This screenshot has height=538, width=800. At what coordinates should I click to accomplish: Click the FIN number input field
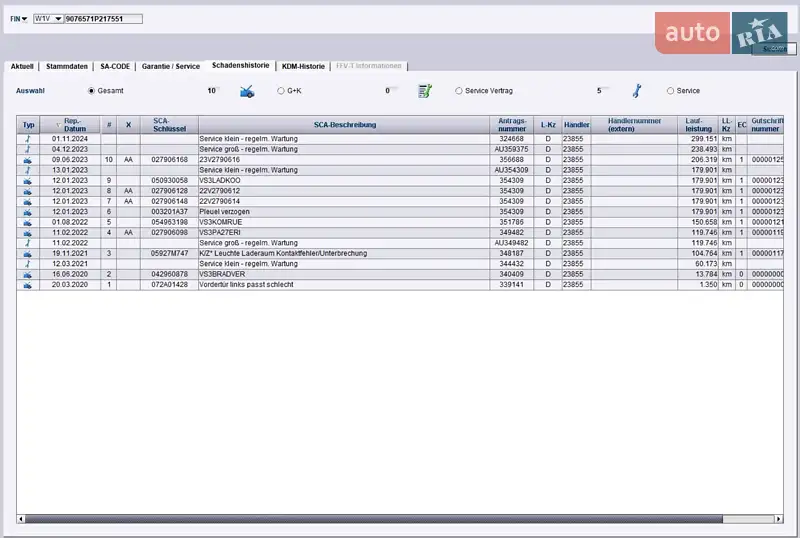tap(103, 19)
